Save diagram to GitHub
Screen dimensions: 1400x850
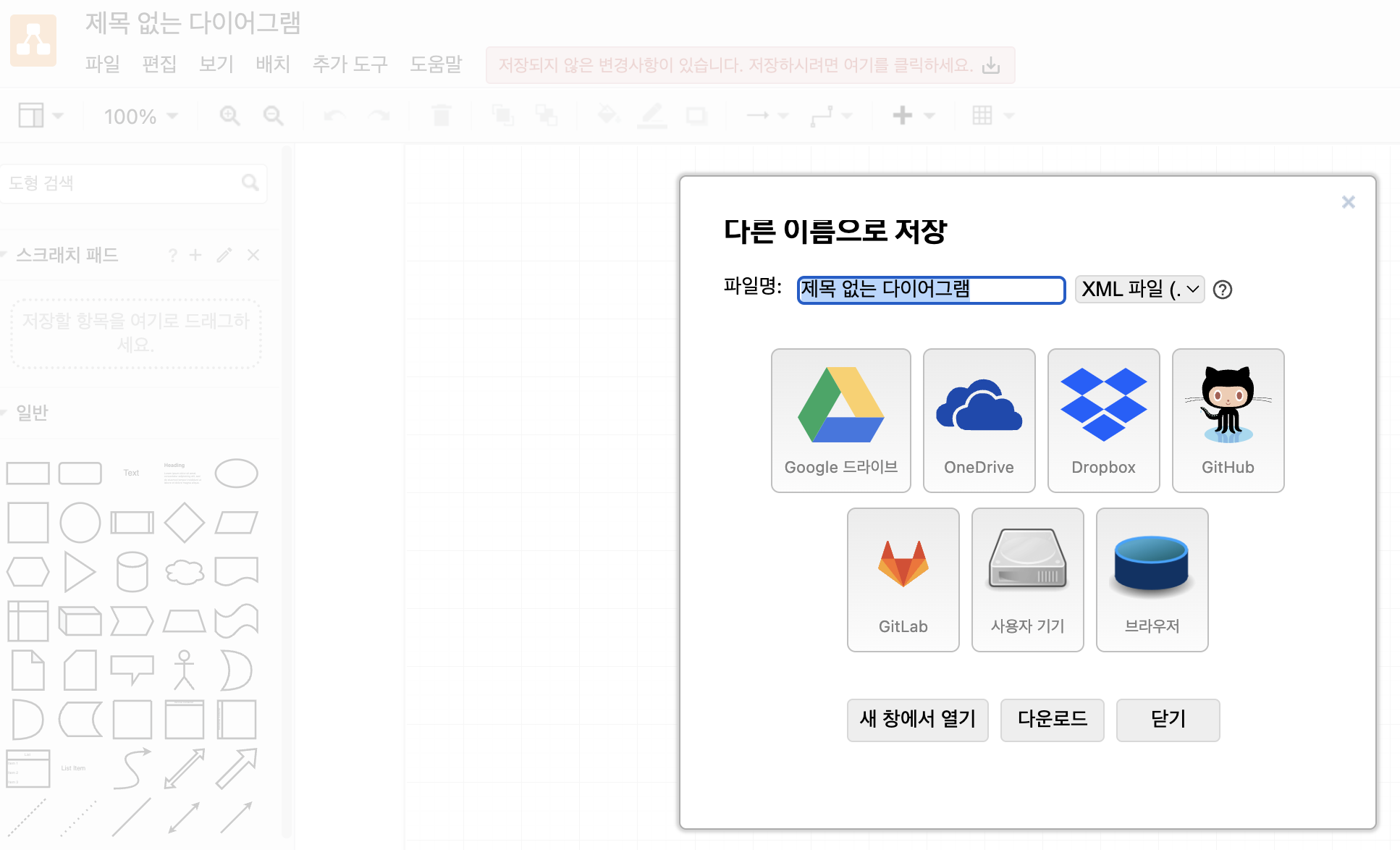point(1228,420)
